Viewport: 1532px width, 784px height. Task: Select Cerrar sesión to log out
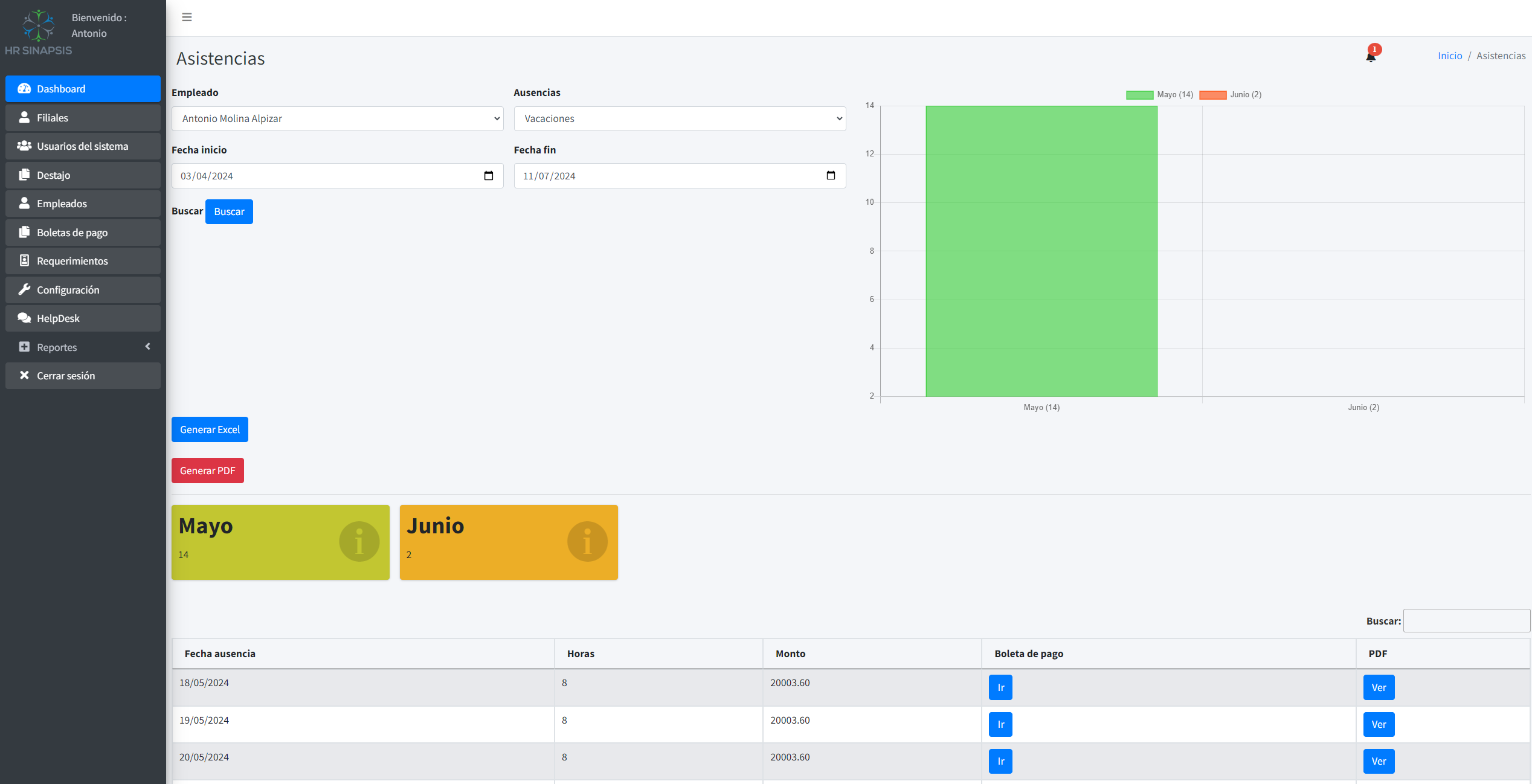click(x=83, y=376)
